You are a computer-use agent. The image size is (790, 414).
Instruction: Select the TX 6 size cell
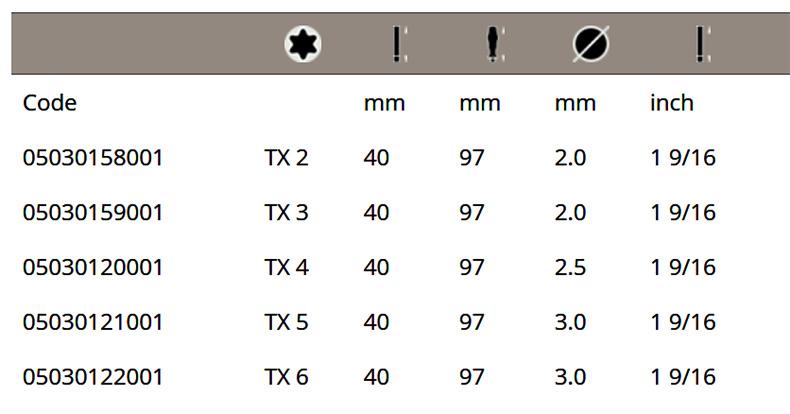coord(285,378)
